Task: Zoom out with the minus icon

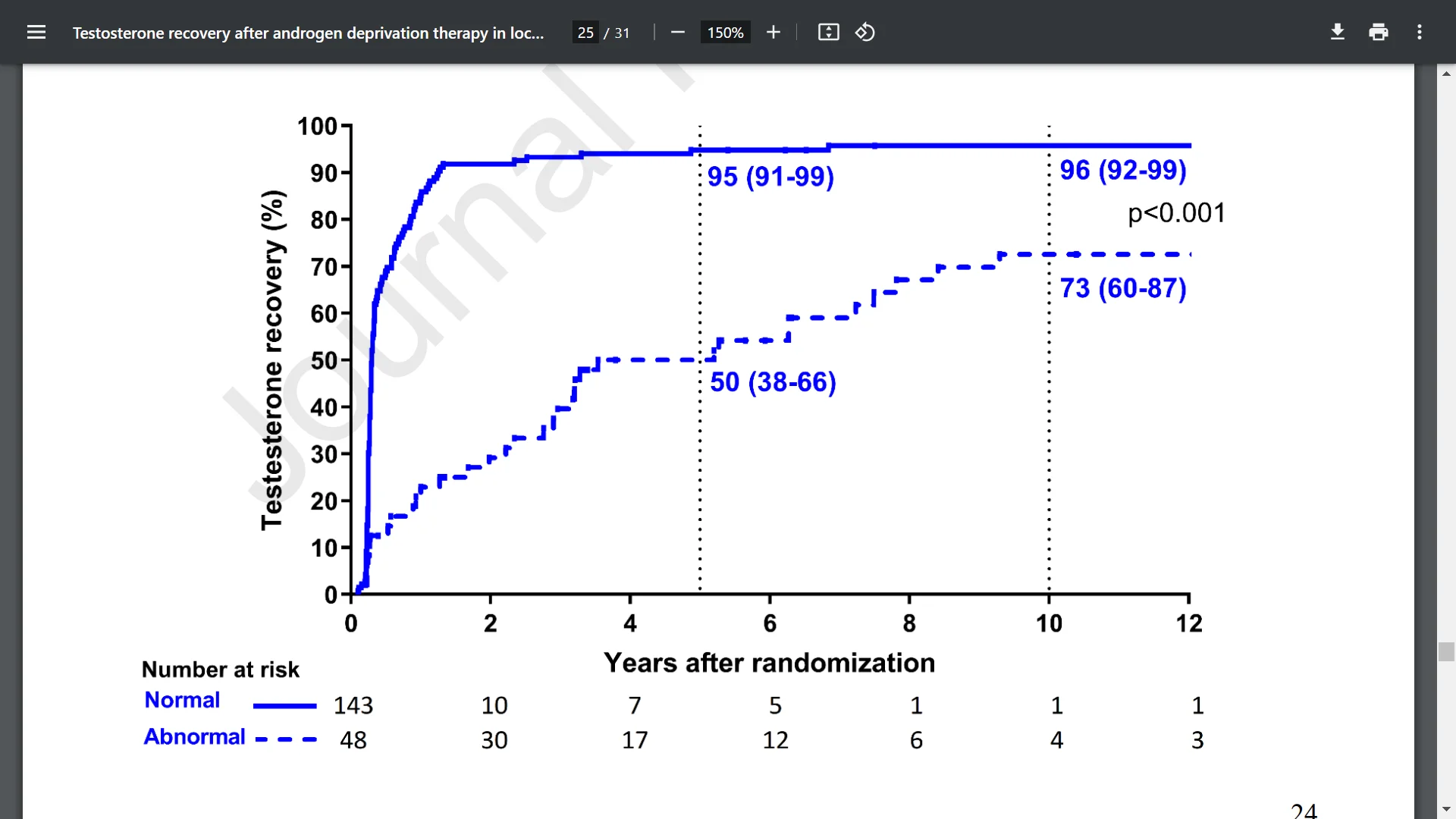Action: pos(678,32)
